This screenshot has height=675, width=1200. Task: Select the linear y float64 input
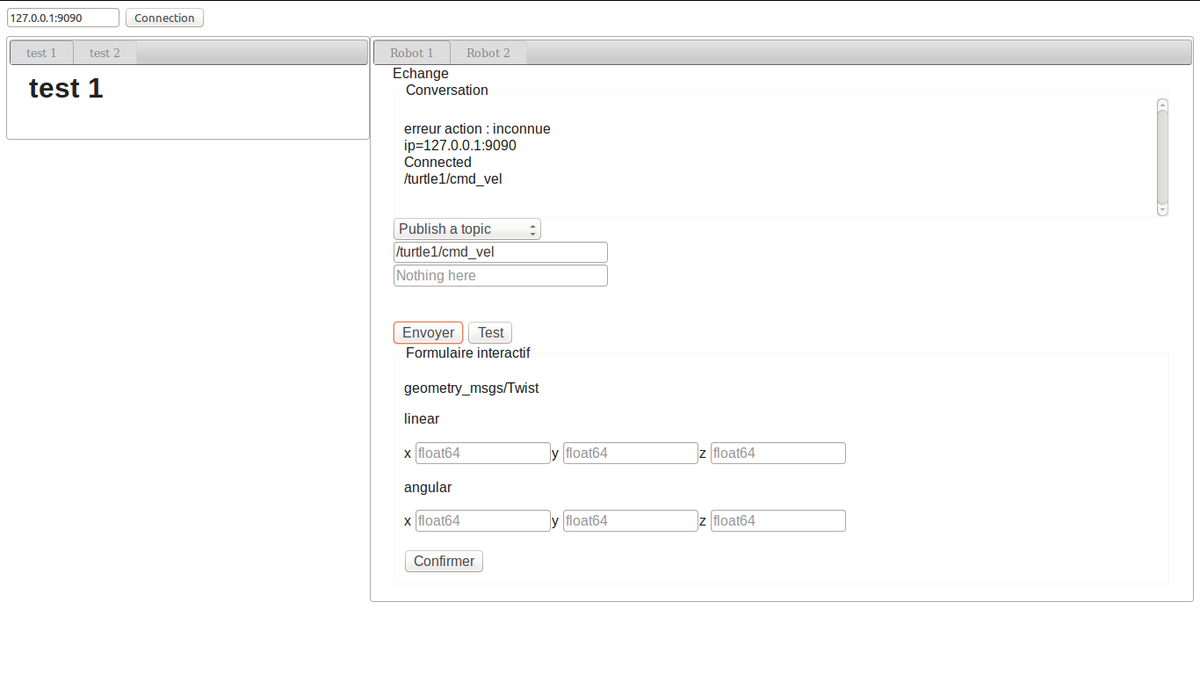(x=630, y=453)
